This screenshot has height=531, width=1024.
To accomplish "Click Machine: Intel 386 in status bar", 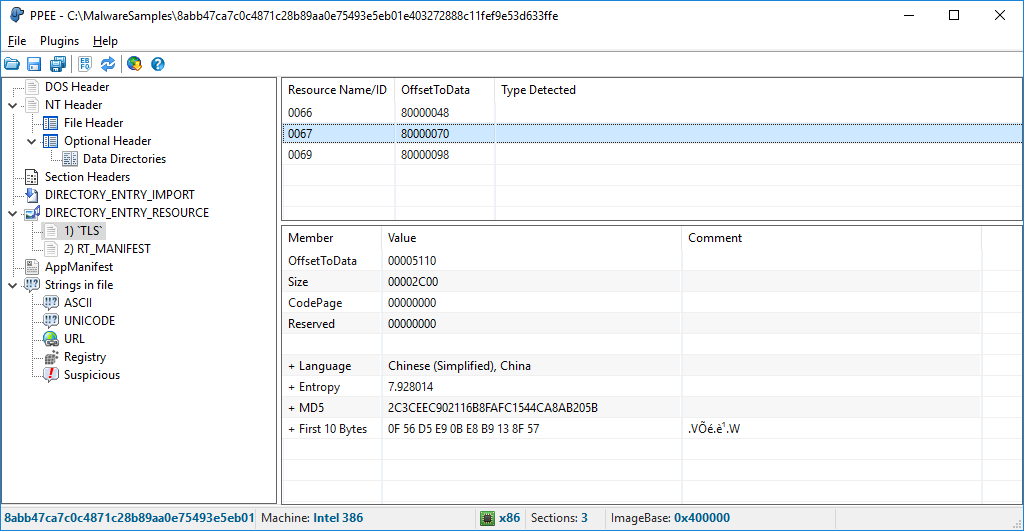I will tap(312, 519).
